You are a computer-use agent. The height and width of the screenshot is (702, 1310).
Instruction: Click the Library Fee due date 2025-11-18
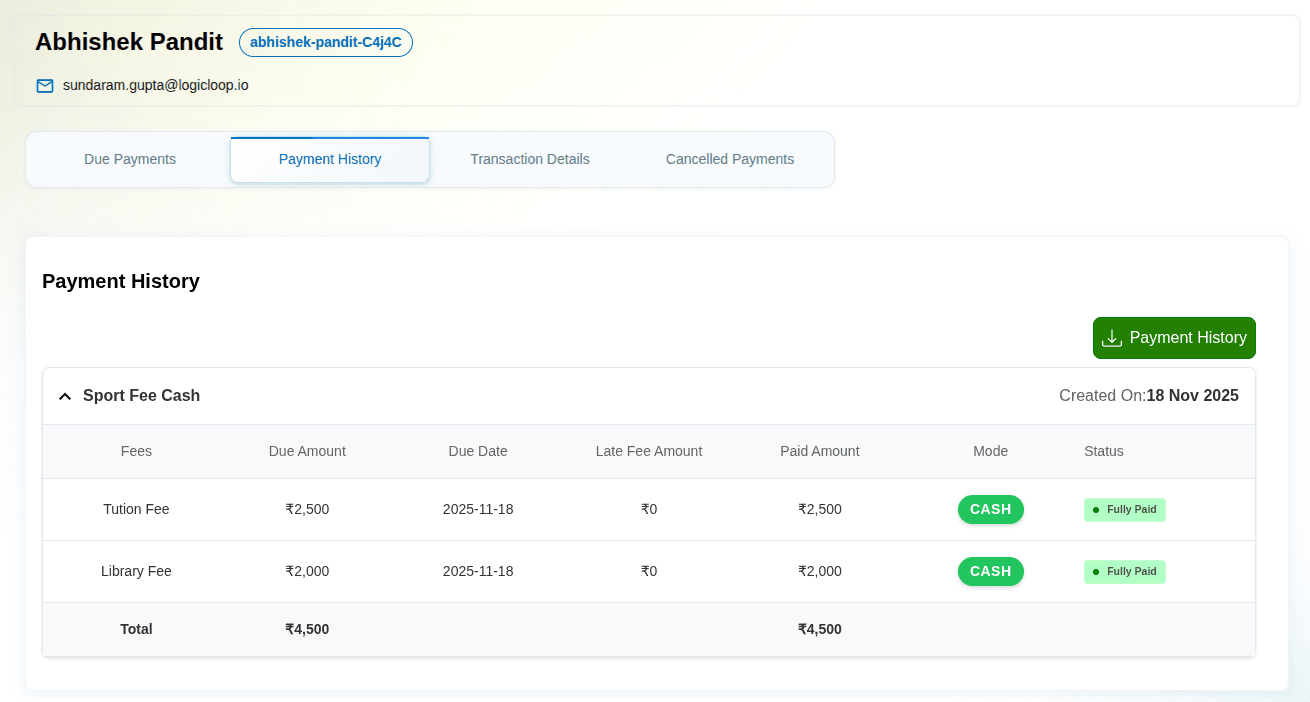click(x=478, y=571)
